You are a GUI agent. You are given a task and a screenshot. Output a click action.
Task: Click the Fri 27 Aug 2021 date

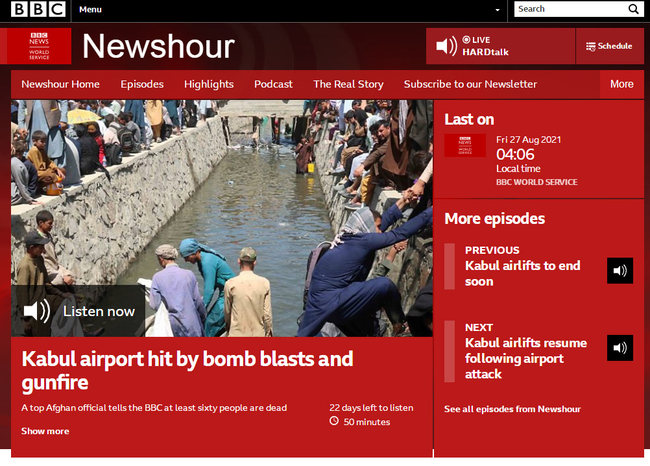click(529, 140)
